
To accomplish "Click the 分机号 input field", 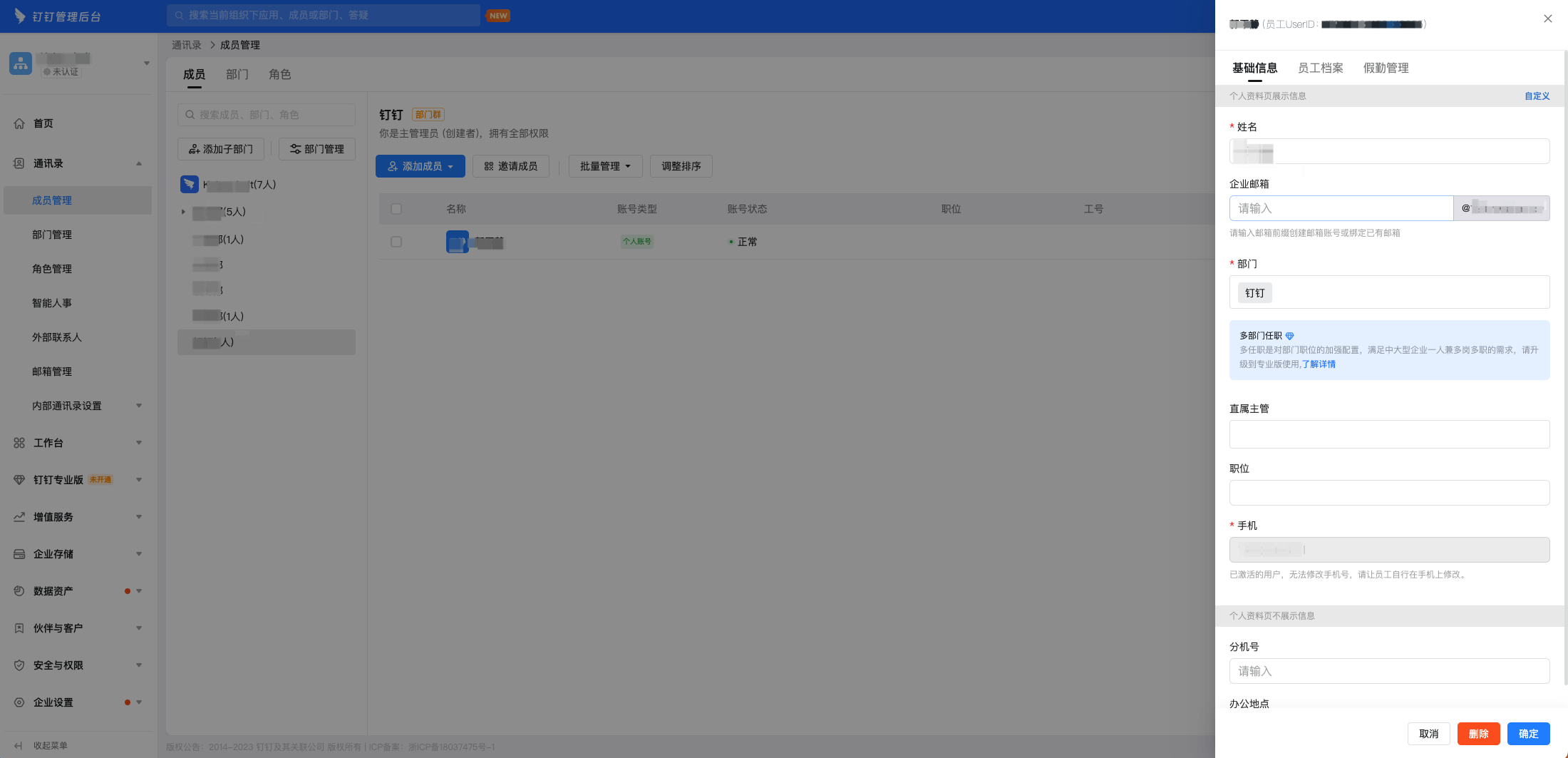I will [x=1390, y=671].
